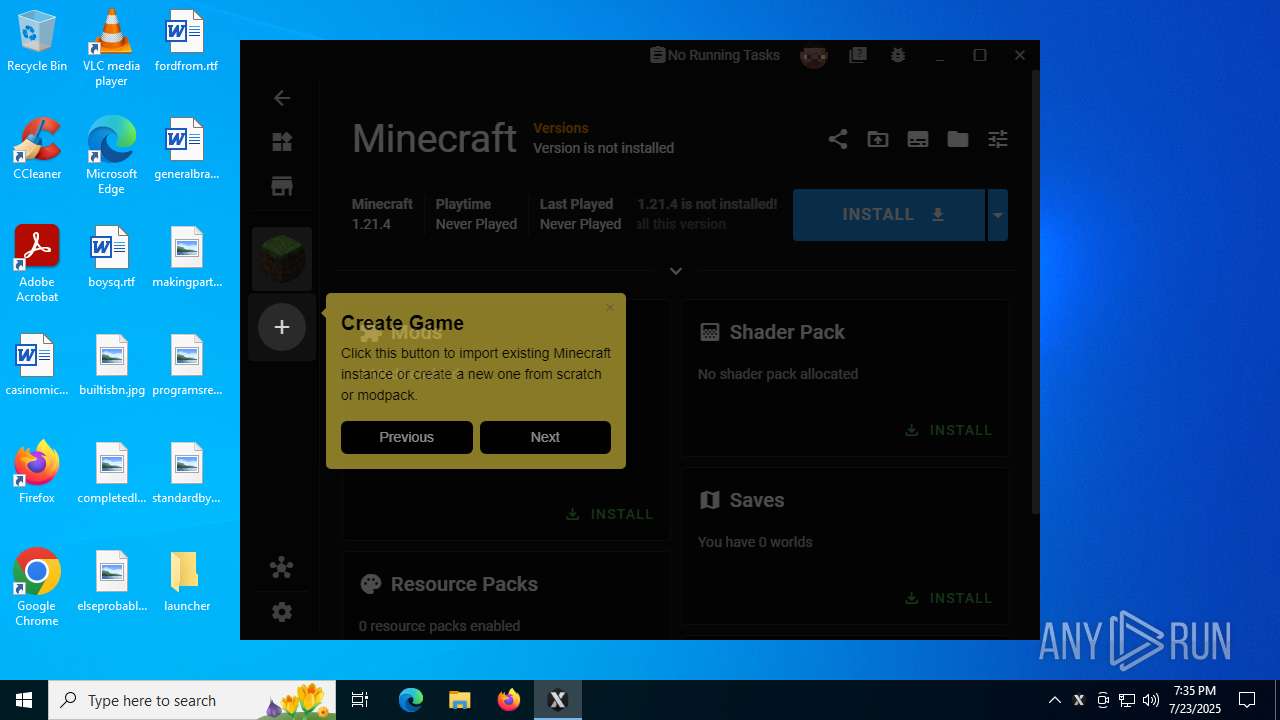Click the export folder-upload icon

[878, 139]
